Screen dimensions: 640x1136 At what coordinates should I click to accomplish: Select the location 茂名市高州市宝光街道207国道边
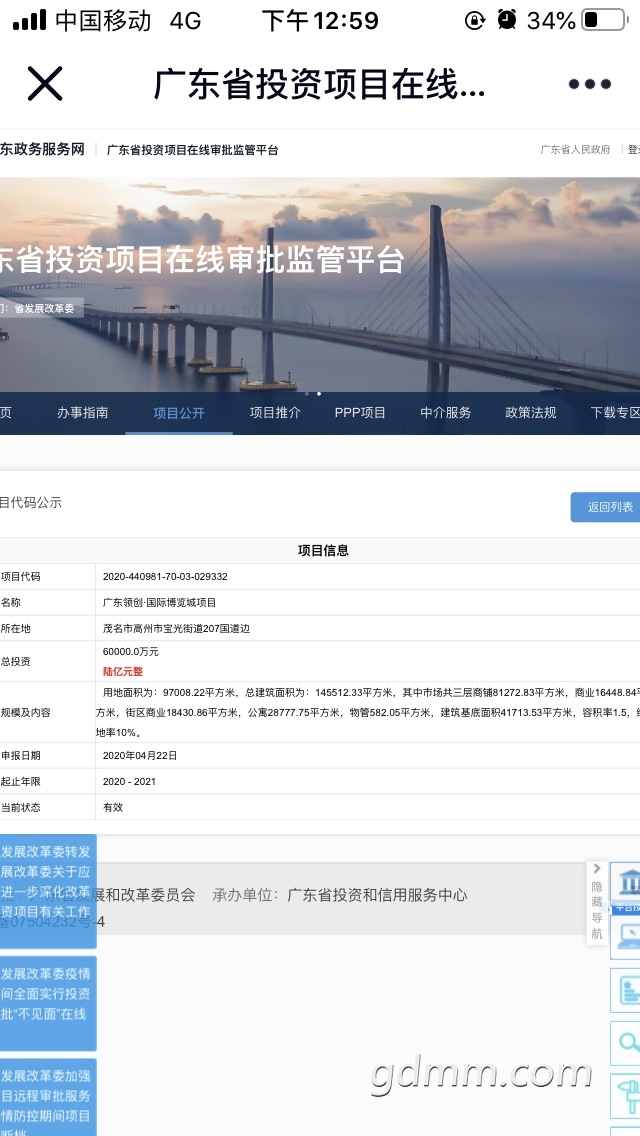[176, 628]
